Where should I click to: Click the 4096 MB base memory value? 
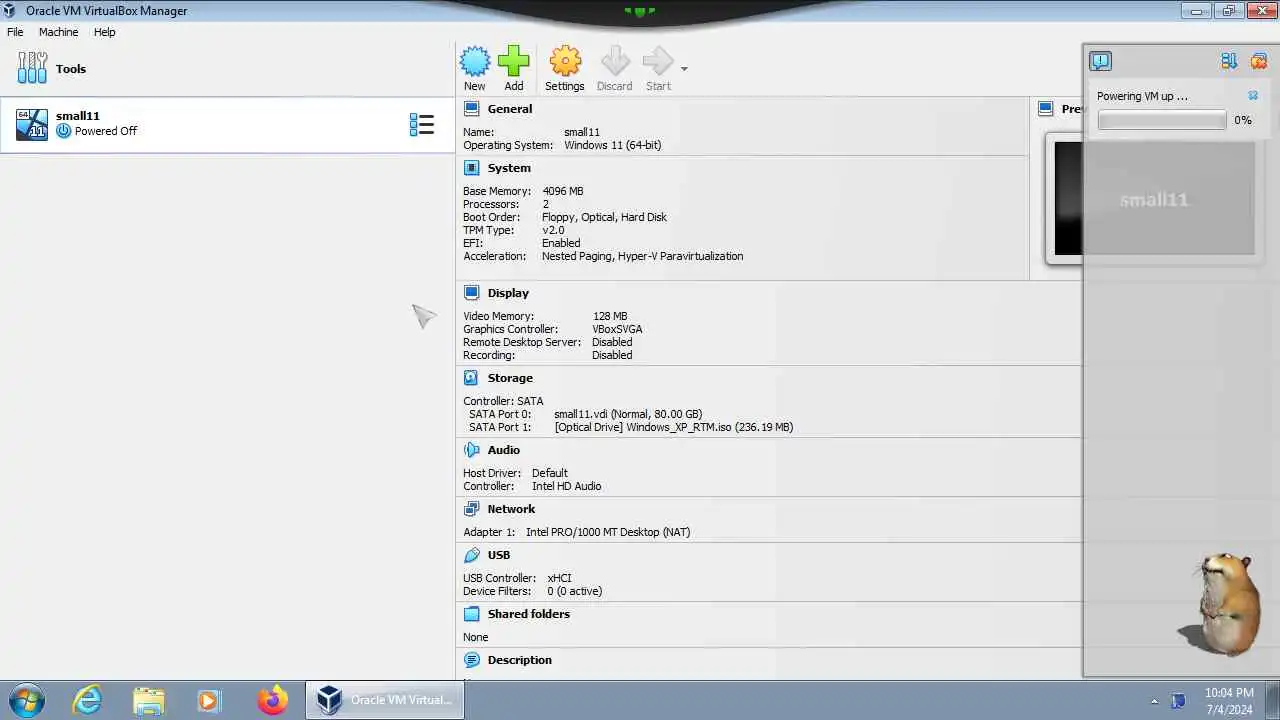tap(563, 191)
